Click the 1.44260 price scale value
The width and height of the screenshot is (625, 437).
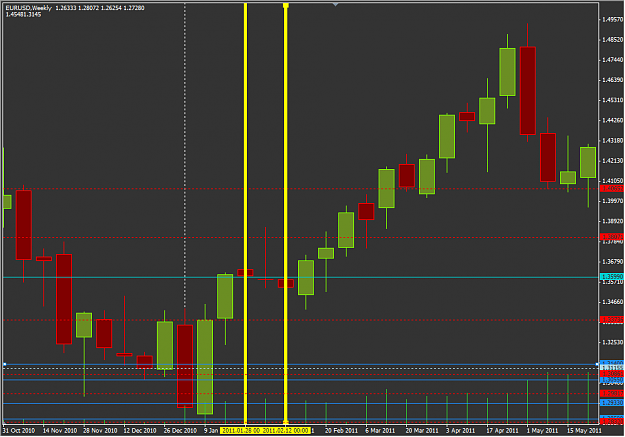coord(613,120)
